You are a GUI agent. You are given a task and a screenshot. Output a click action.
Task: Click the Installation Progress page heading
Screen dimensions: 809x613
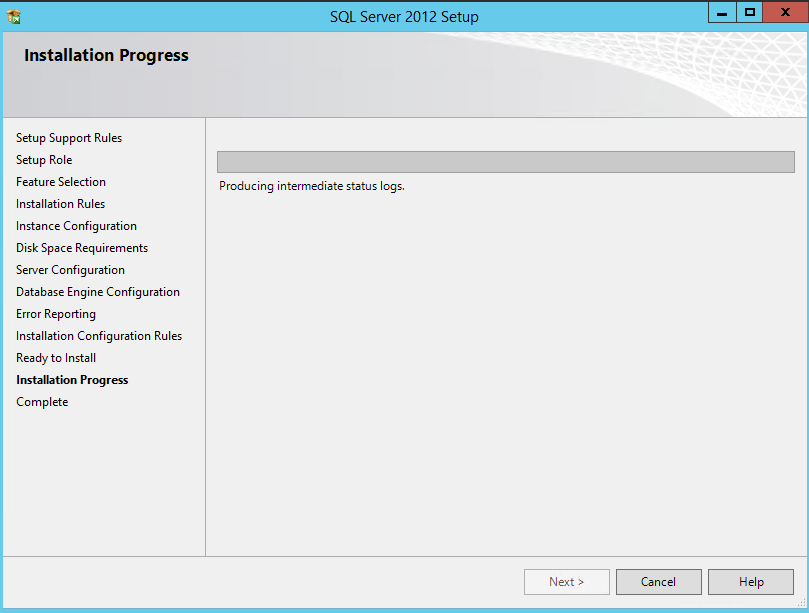pos(106,55)
